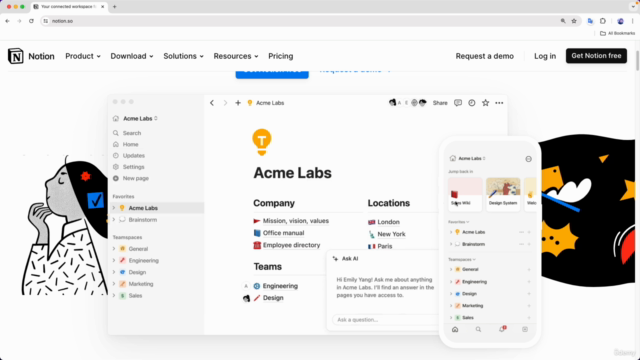Click the plus icon beside Acme Labs breadcrumb

point(238,103)
